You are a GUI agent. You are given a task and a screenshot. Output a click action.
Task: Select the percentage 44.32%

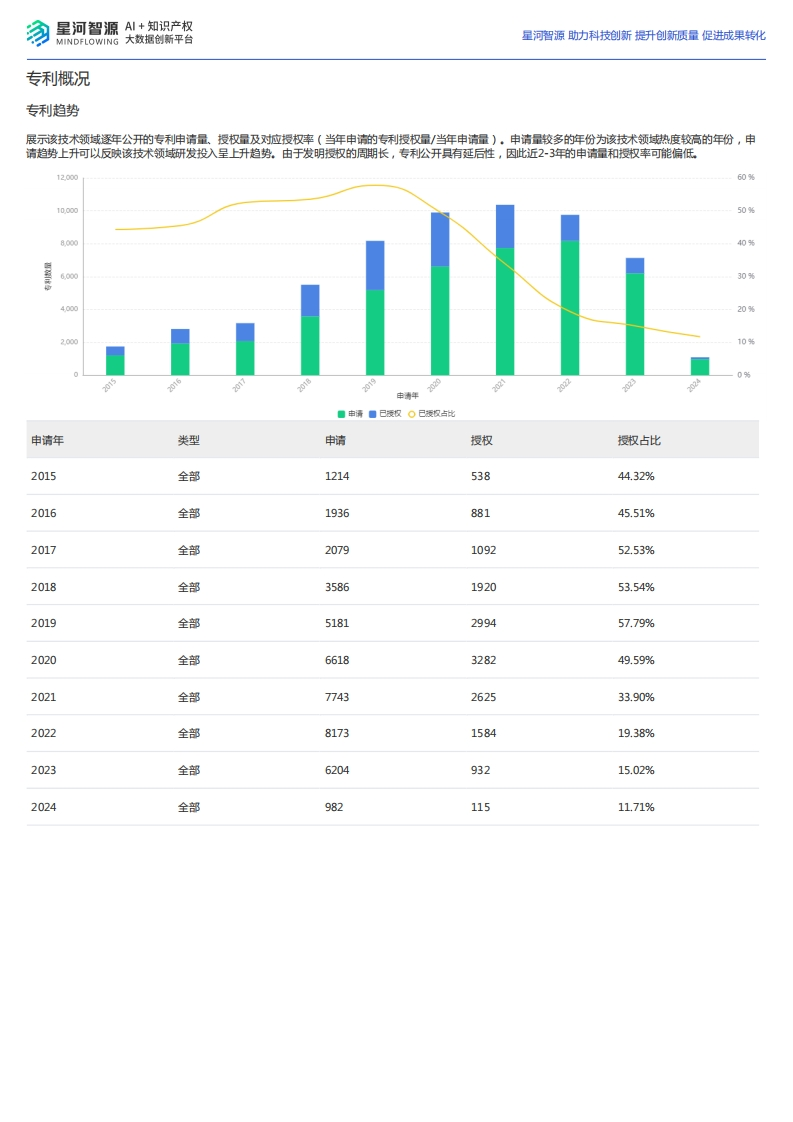click(x=636, y=477)
